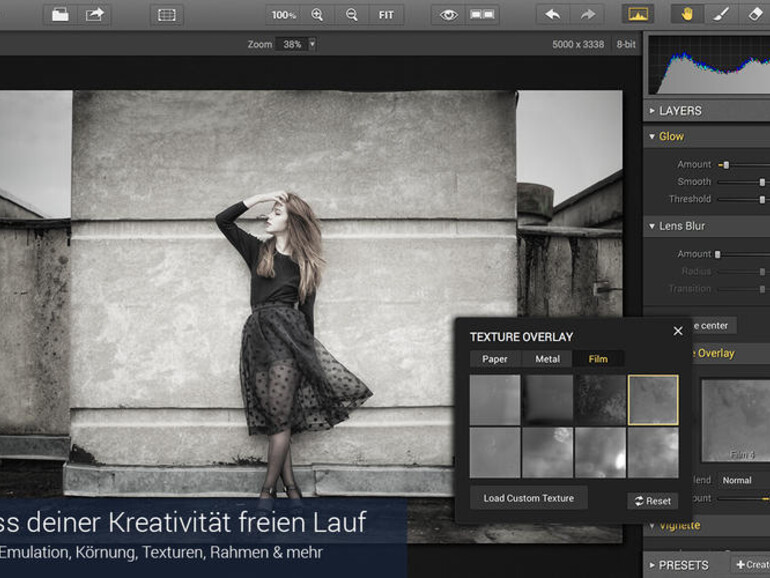Viewport: 770px width, 578px height.
Task: Select the brush tool
Action: point(720,14)
